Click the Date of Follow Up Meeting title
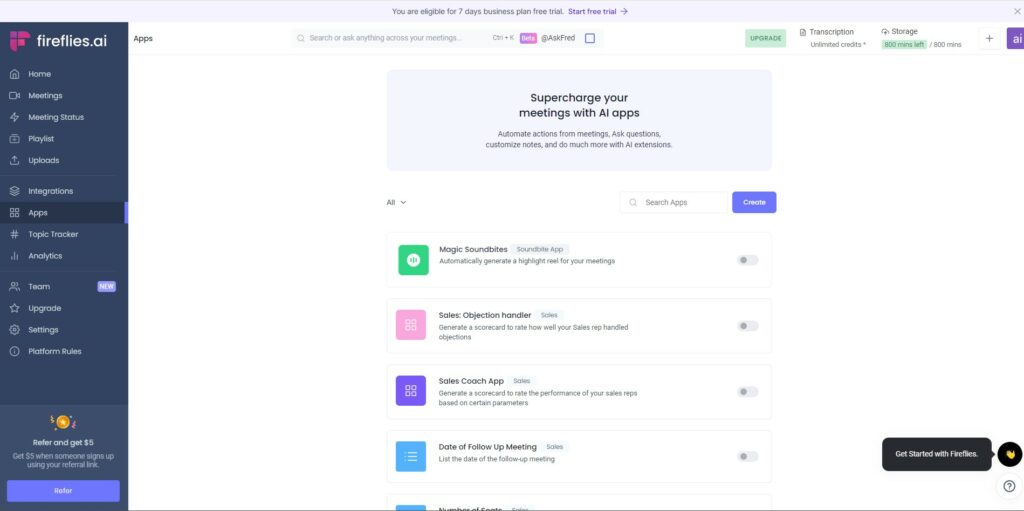Screen dimensions: 1024x511 click(x=487, y=447)
